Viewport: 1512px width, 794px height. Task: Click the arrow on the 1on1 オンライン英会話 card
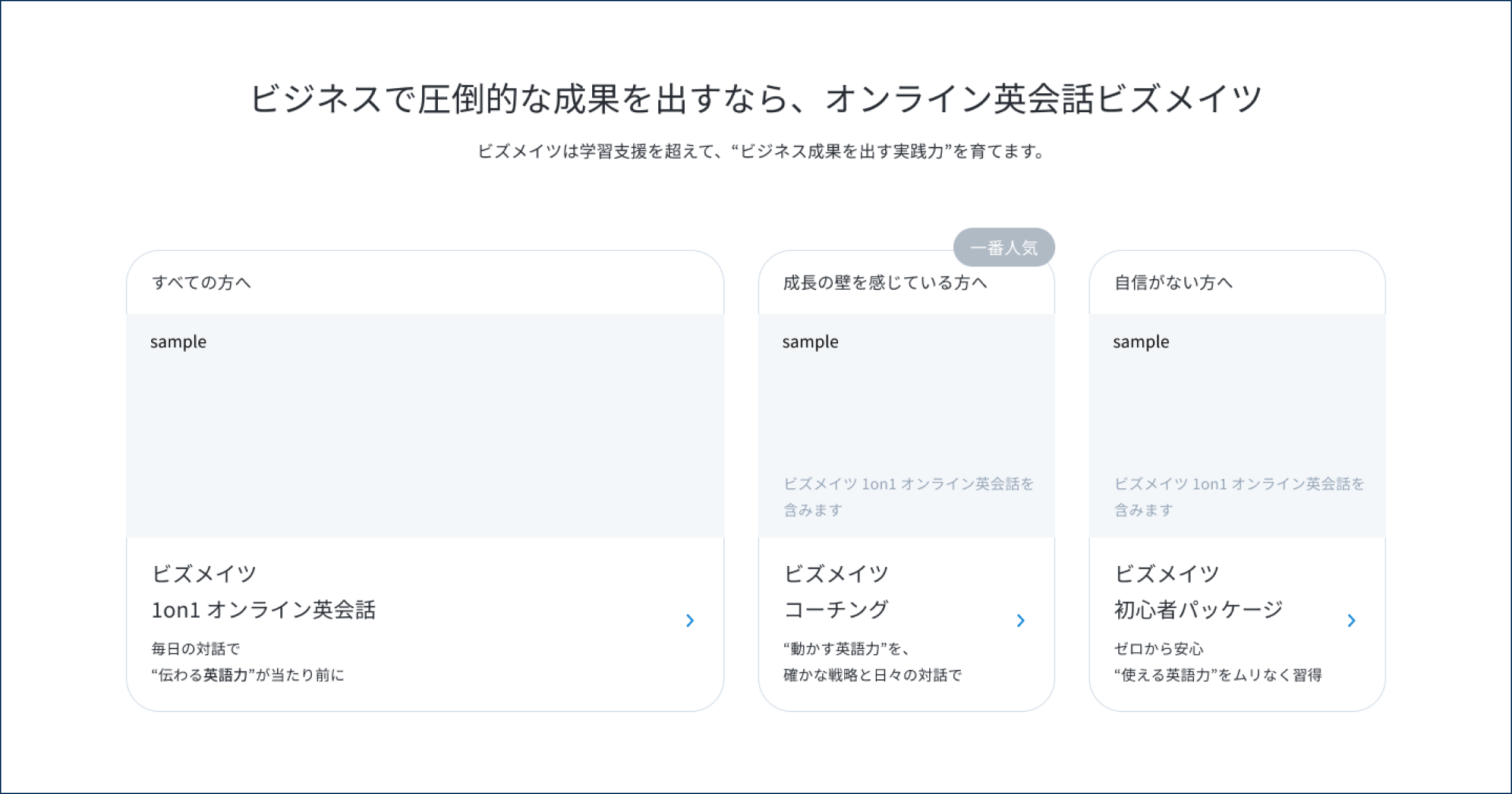click(690, 621)
